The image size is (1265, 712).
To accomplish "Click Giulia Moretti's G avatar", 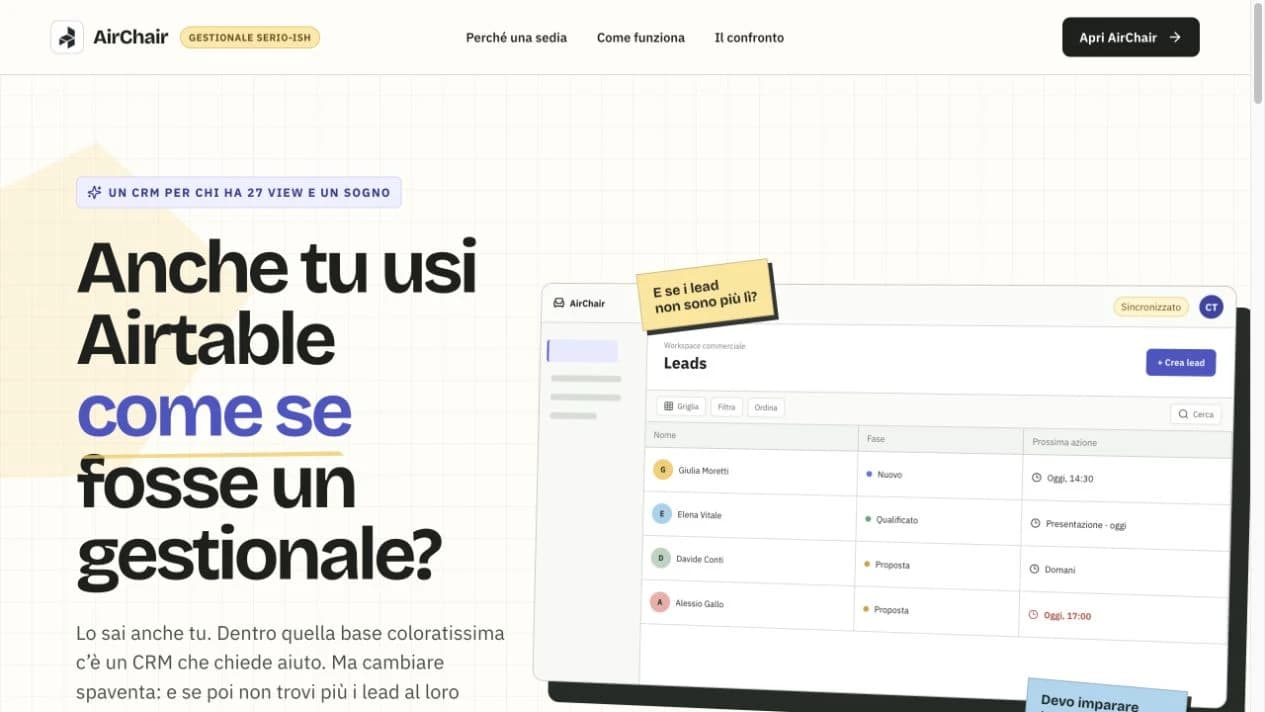I will click(x=662, y=469).
